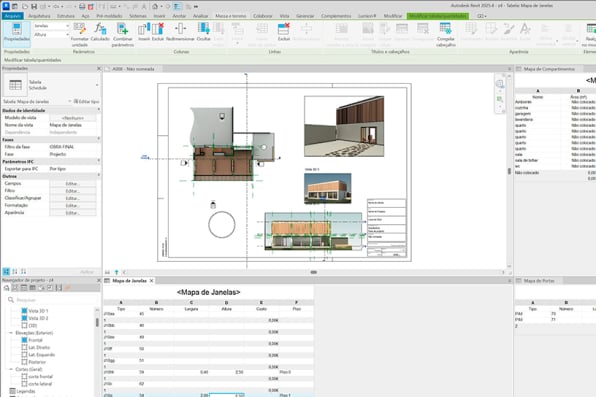Click the default 3D view house icon
This screenshot has width=596, height=397.
pyautogui.click(x=155, y=6)
